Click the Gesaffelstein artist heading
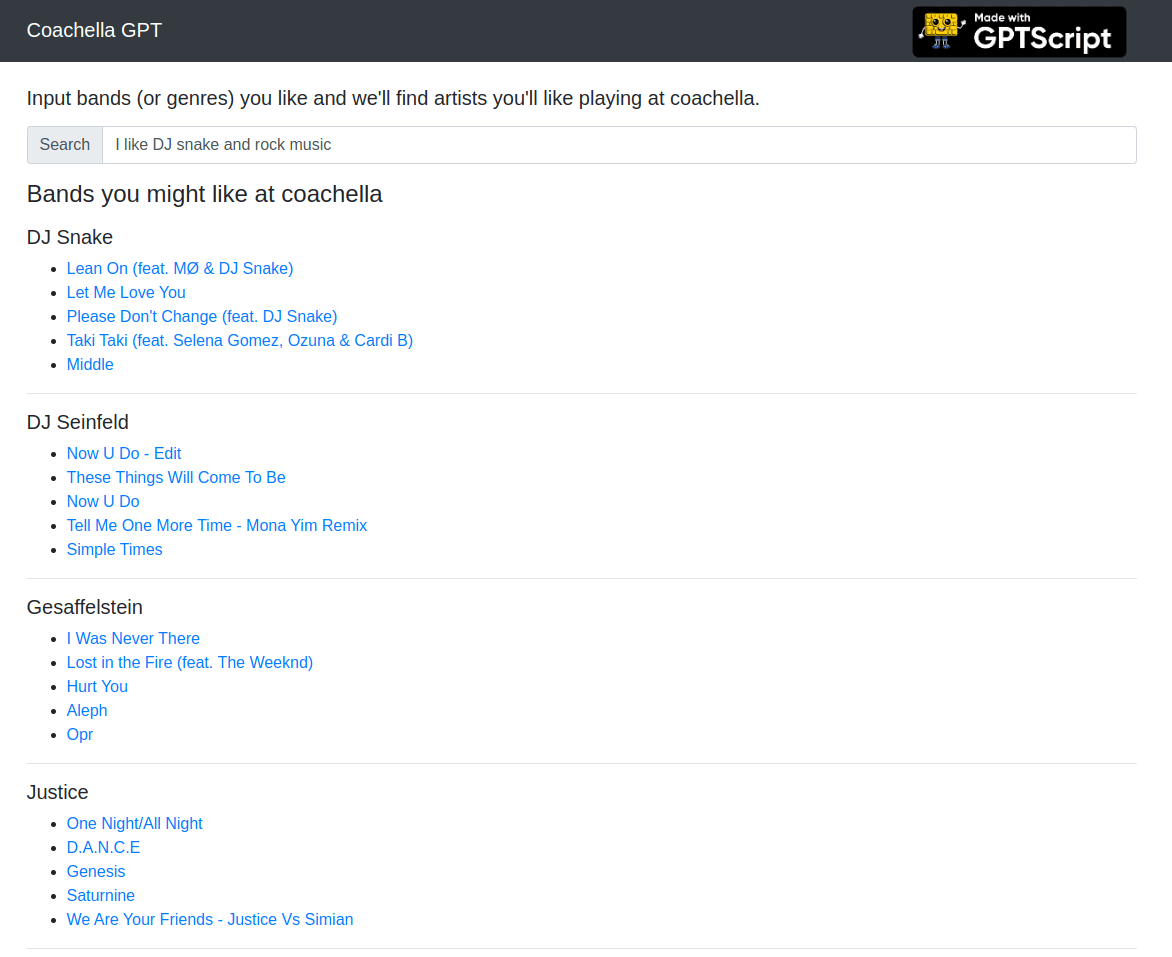The height and width of the screenshot is (957, 1172). point(85,606)
